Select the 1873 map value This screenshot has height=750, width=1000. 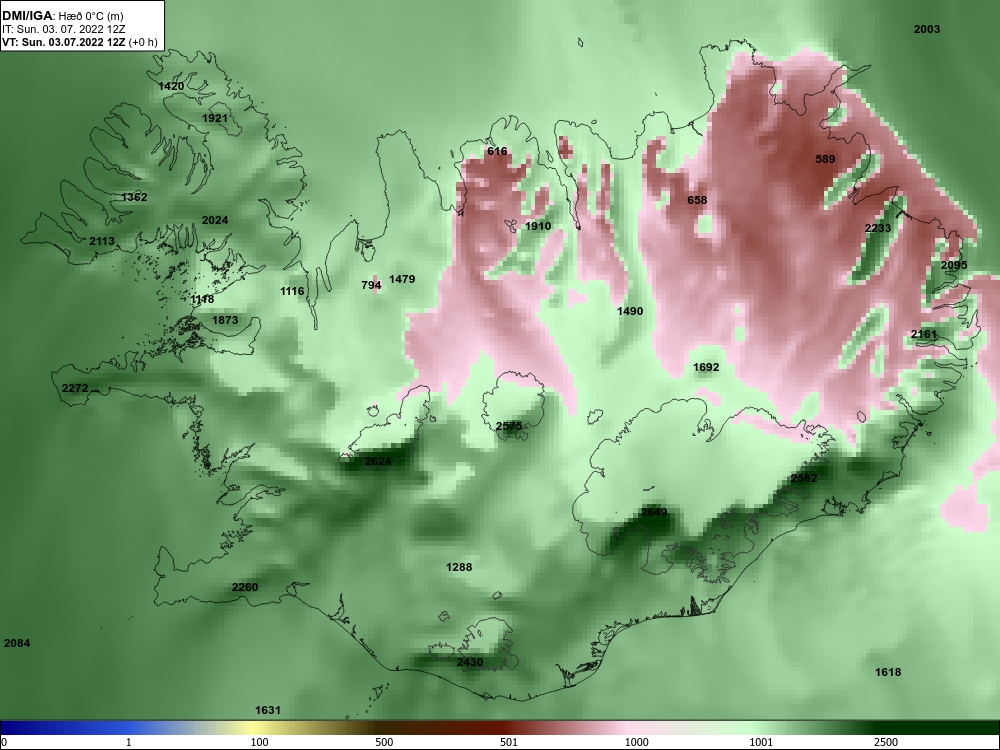(x=225, y=320)
